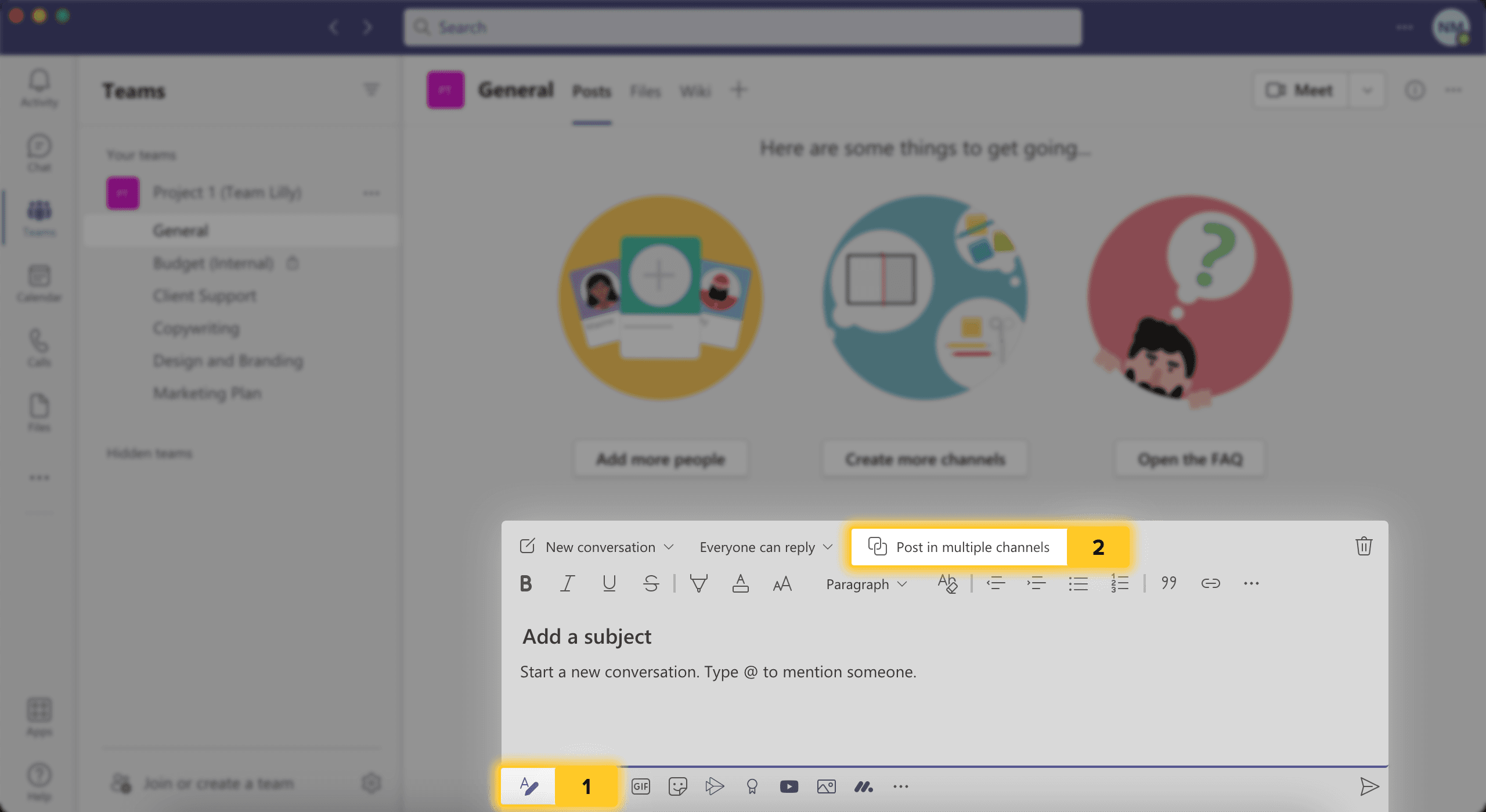Open the Format text options menu
Image resolution: width=1486 pixels, height=812 pixels.
point(527,786)
